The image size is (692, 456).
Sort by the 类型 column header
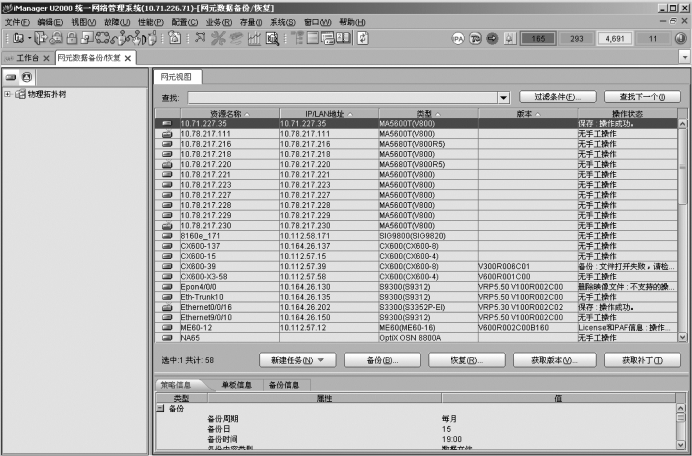coord(428,113)
